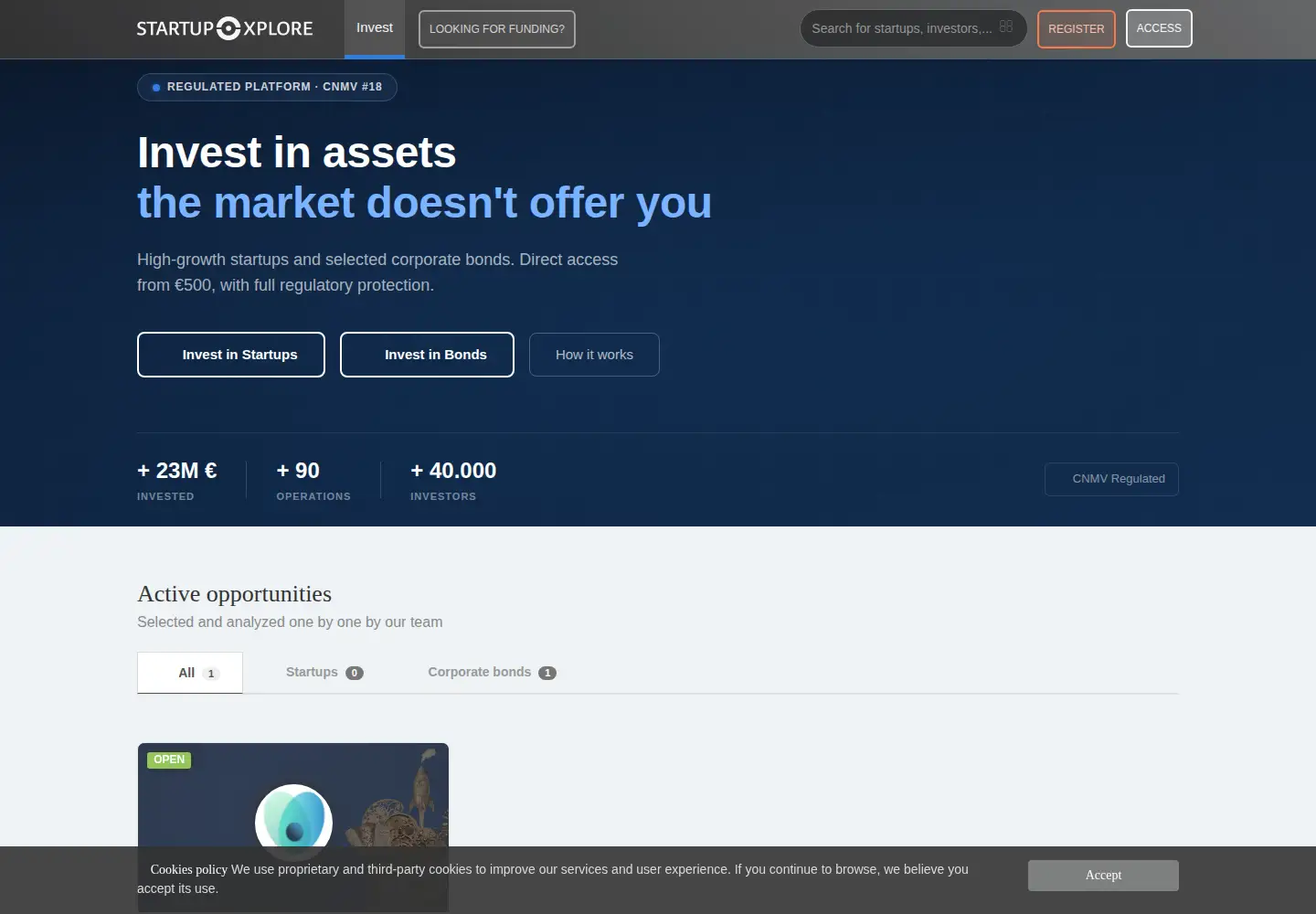Click the grid icon inside the search bar

click(1006, 27)
